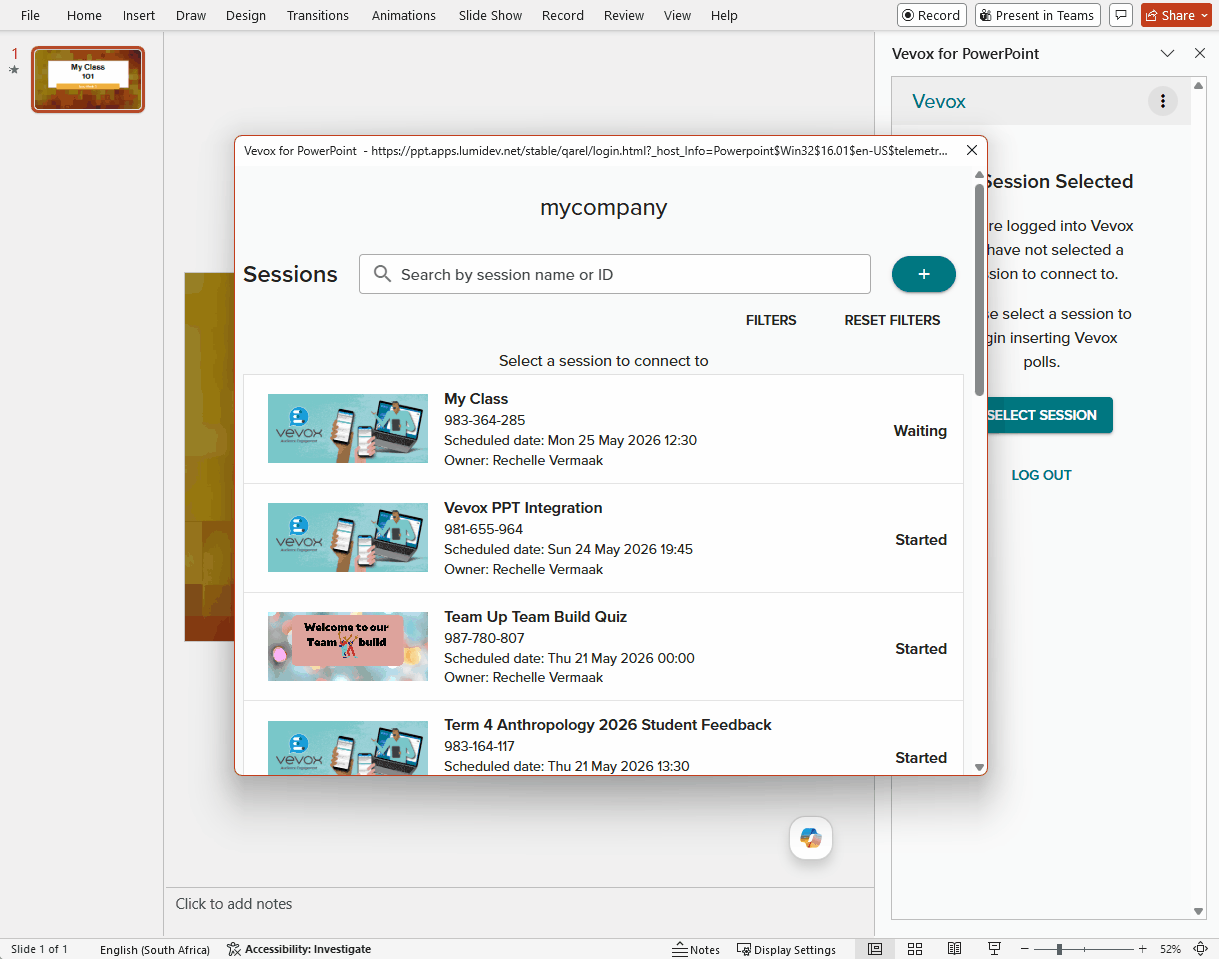
Task: Close the Vevox login dialog
Action: [x=972, y=150]
